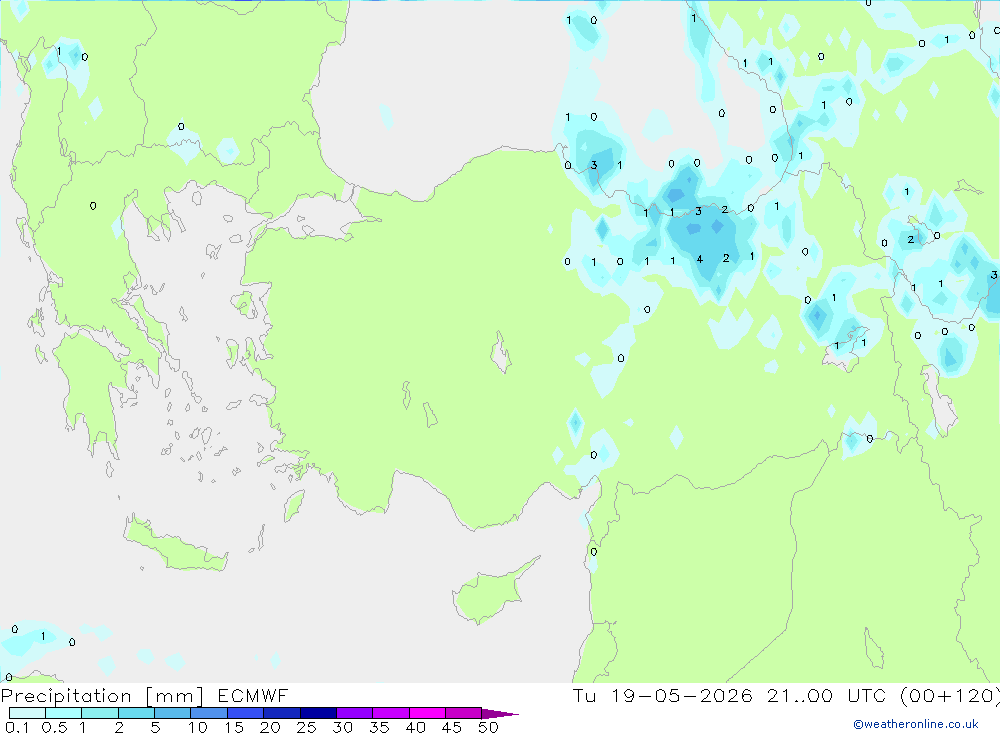This screenshot has width=1000, height=733.
Task: Click the legend label '45'
Action: click(452, 727)
